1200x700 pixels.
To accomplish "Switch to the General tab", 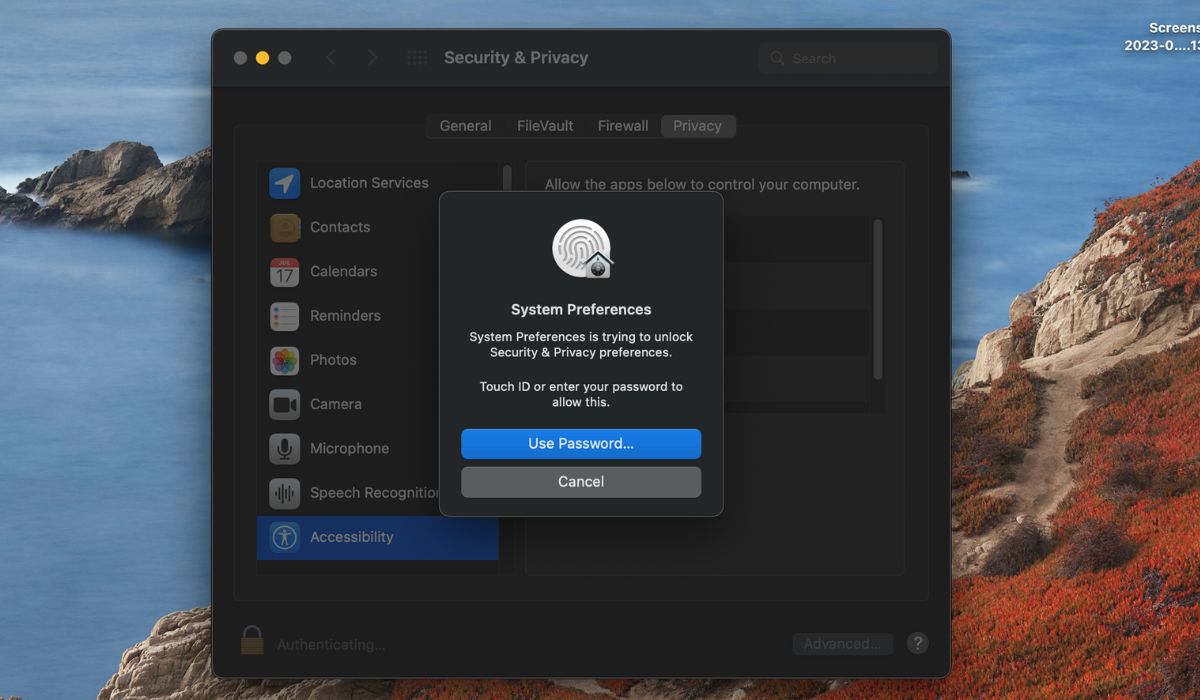I will click(x=465, y=126).
